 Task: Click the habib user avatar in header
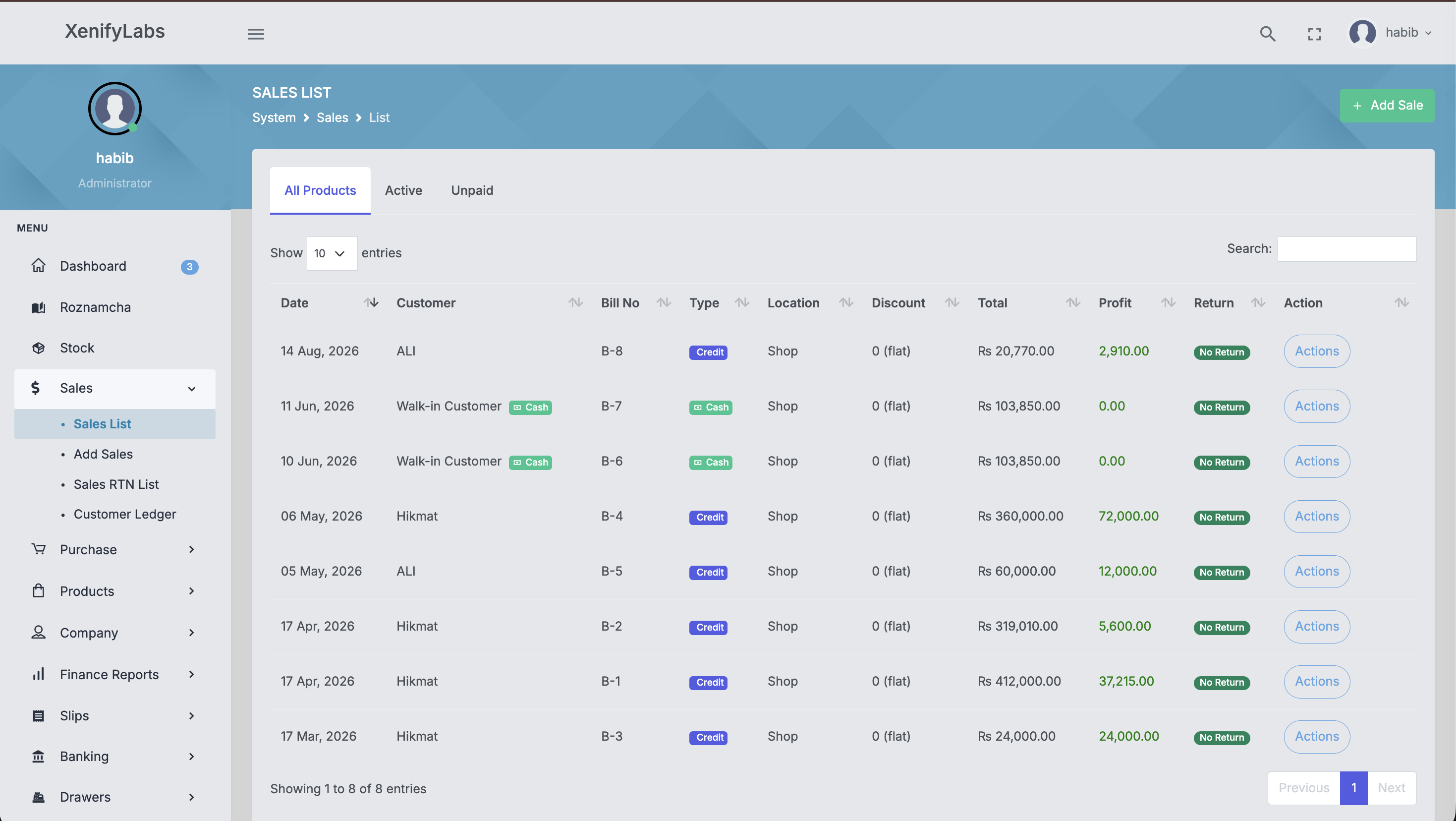(1362, 33)
